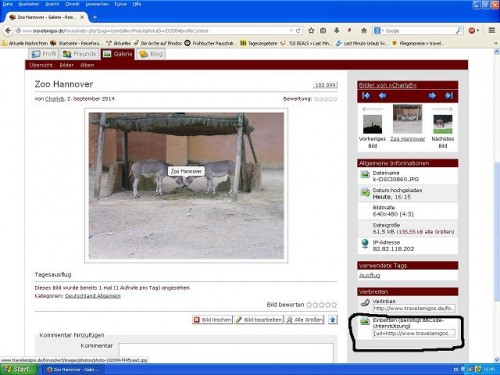Click the Bild löschen button

coord(212,320)
